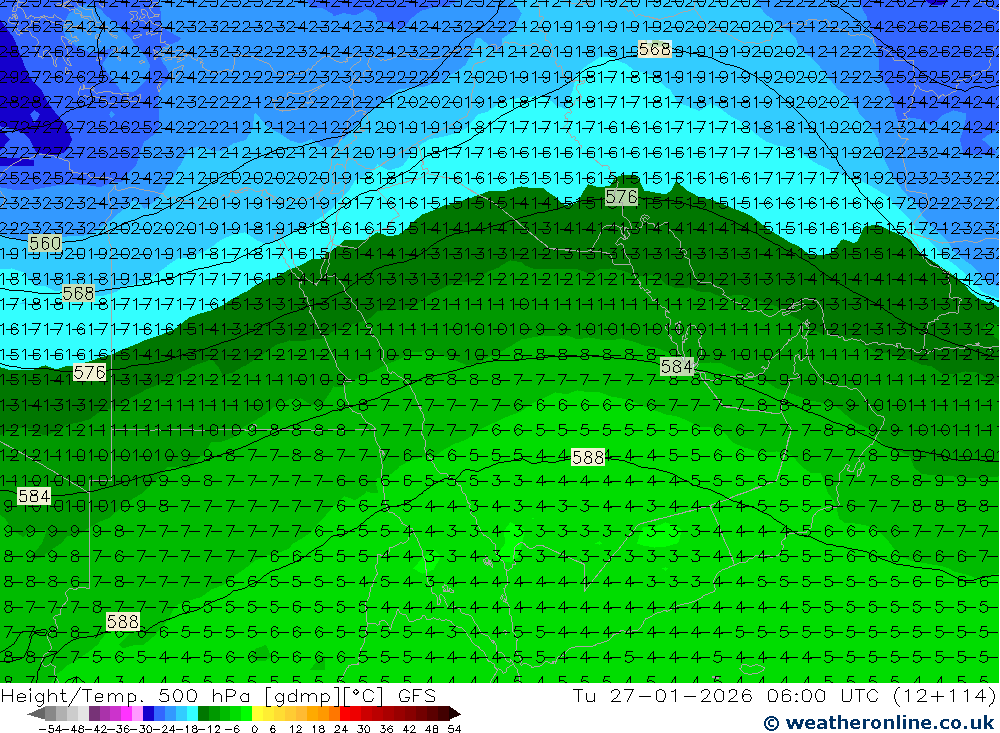Image resolution: width=1000 pixels, height=733 pixels.
Task: Select the 584 contour label on right side
Action: tap(677, 367)
